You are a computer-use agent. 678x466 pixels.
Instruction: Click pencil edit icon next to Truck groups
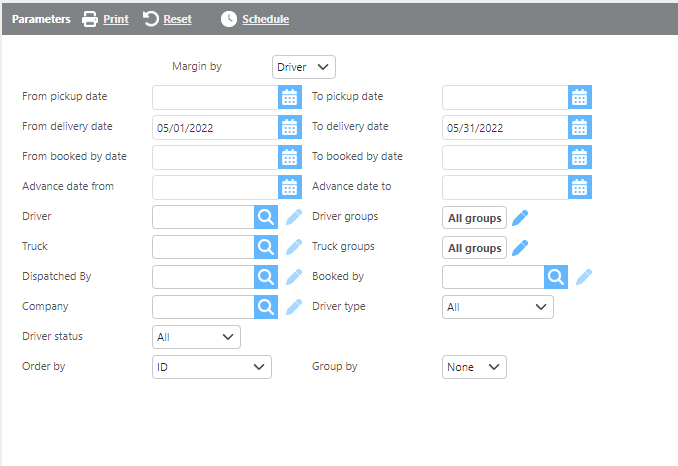520,247
